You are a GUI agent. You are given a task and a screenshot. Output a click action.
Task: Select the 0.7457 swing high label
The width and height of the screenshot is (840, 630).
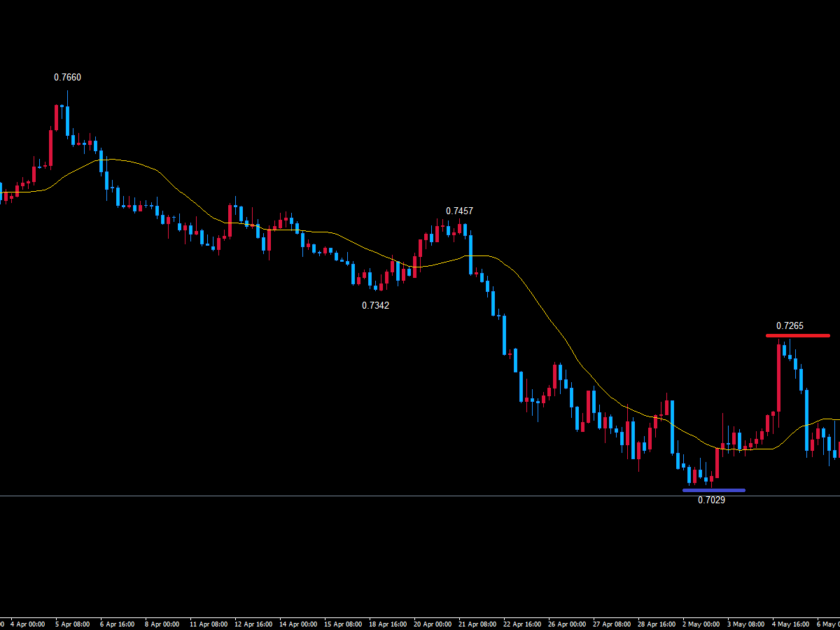[x=459, y=211]
